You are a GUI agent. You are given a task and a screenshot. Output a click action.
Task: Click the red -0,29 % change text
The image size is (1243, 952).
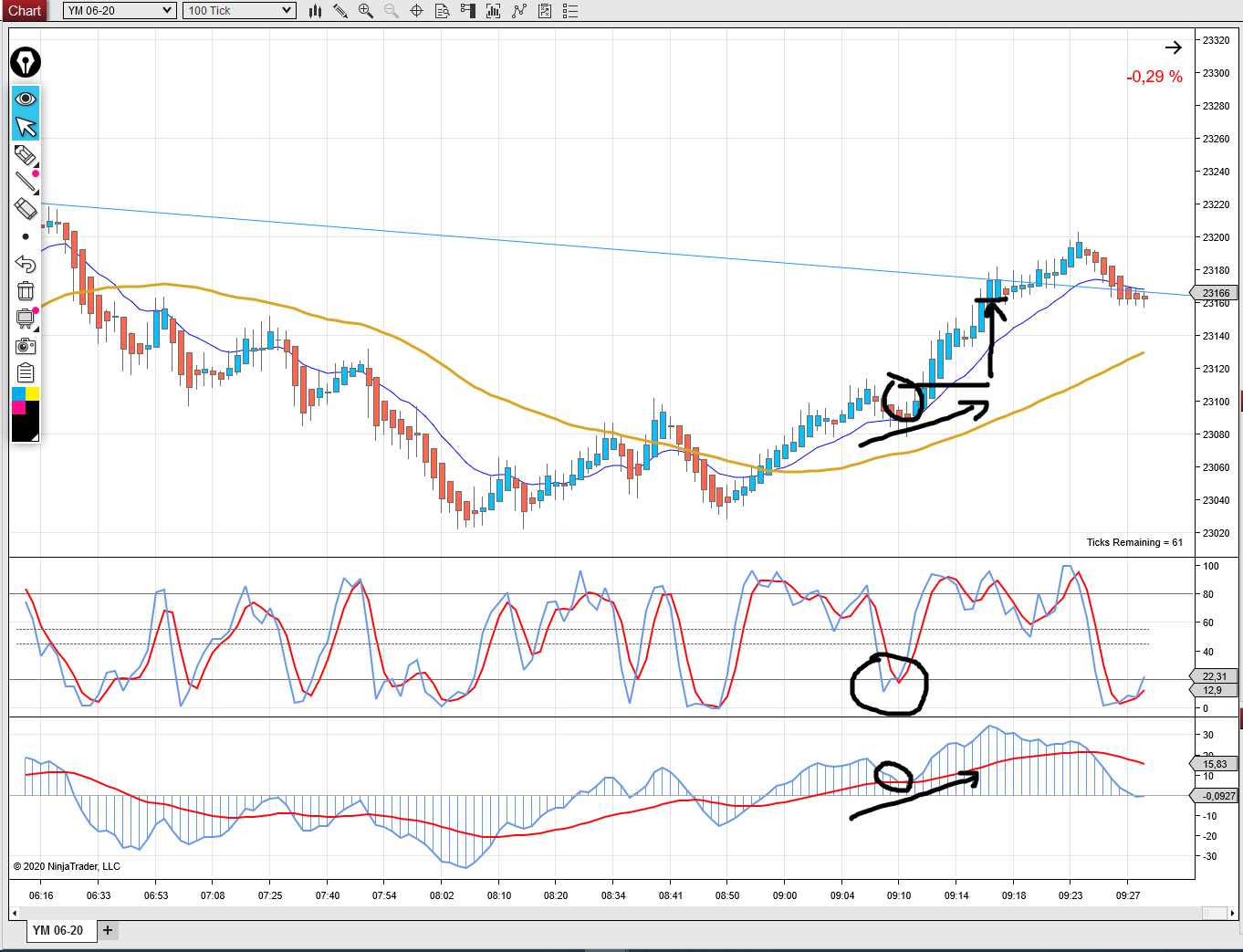1154,77
